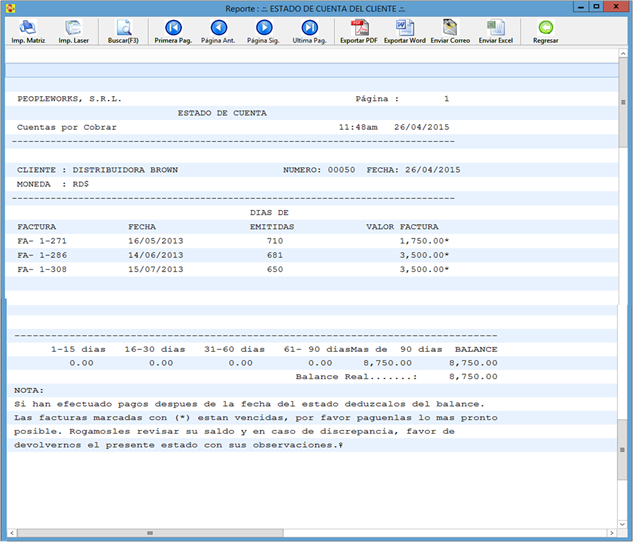The image size is (633, 542).
Task: Export report with Enviar Excel
Action: tap(495, 31)
